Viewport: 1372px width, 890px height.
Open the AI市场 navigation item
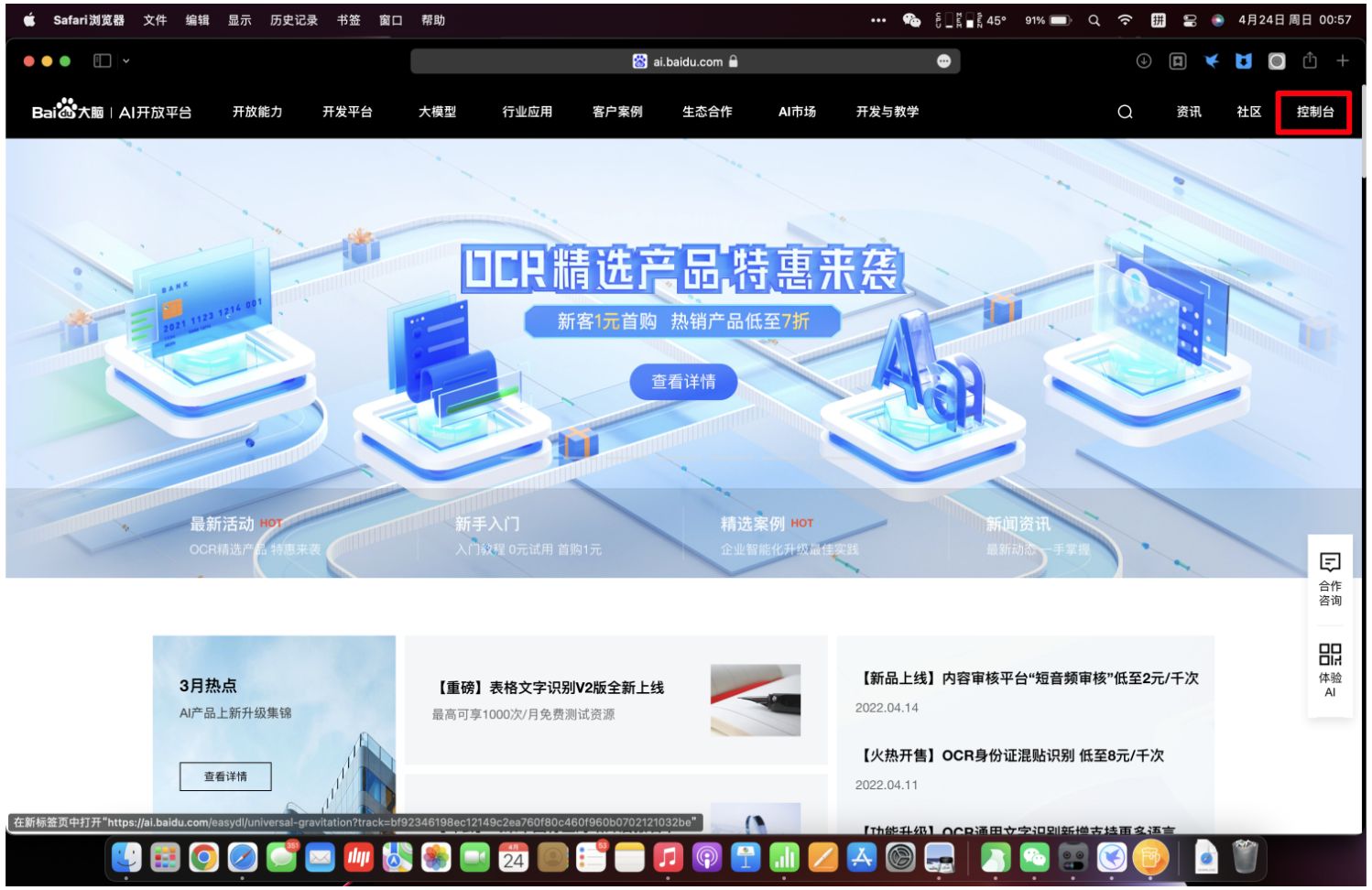coord(797,112)
